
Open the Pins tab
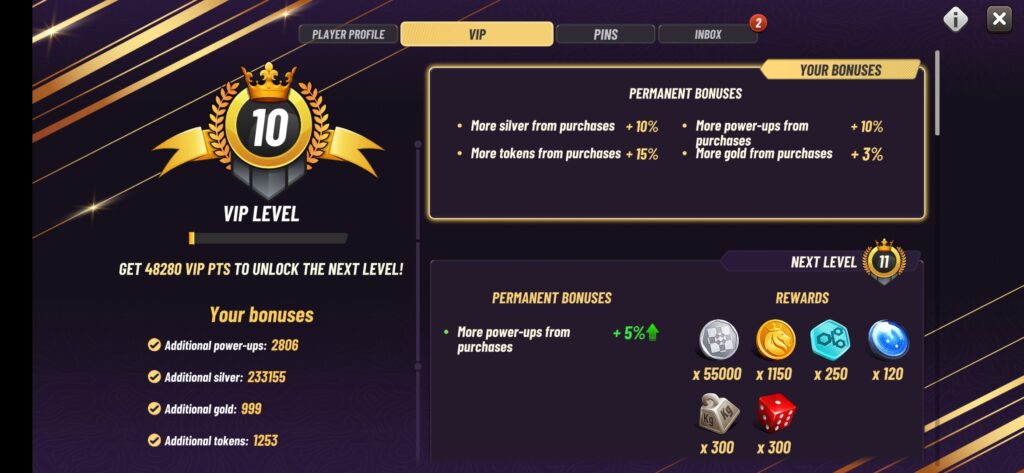point(605,34)
